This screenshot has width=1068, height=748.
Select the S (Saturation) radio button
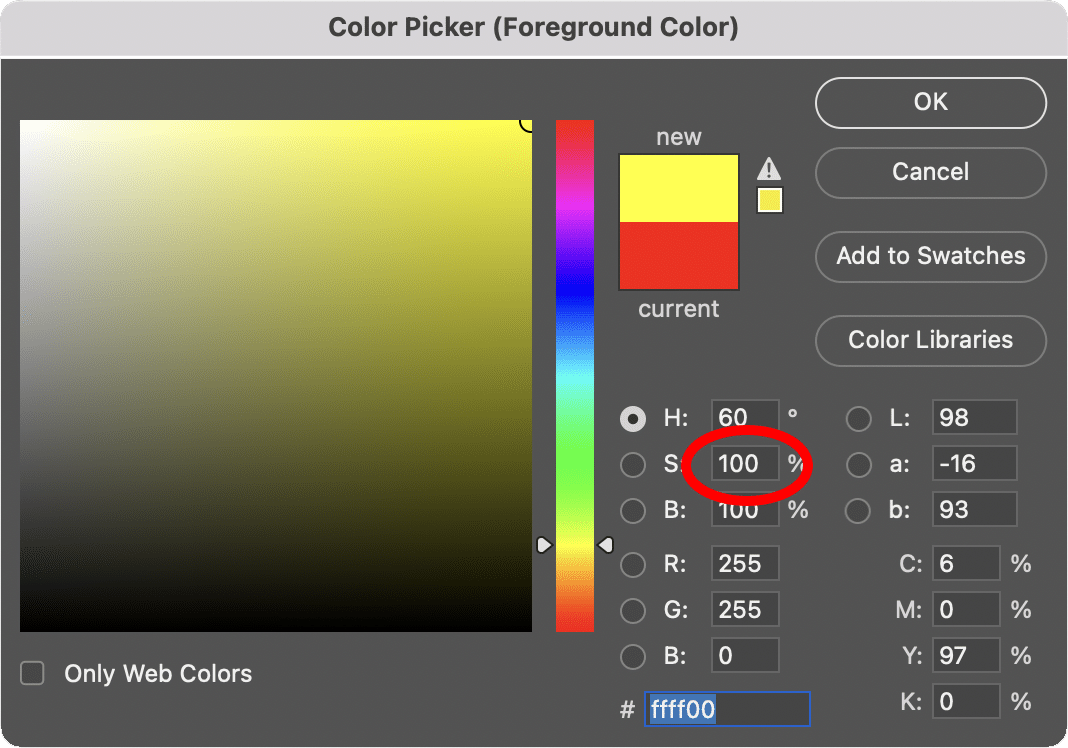click(633, 464)
